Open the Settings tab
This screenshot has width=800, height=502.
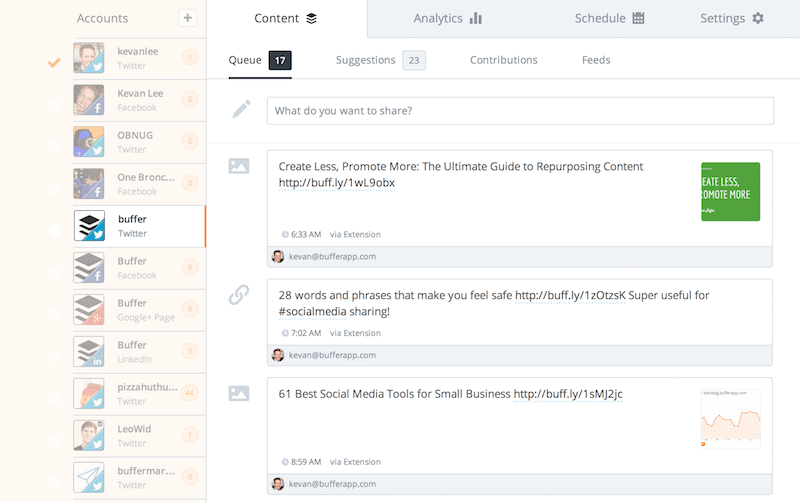[x=731, y=18]
